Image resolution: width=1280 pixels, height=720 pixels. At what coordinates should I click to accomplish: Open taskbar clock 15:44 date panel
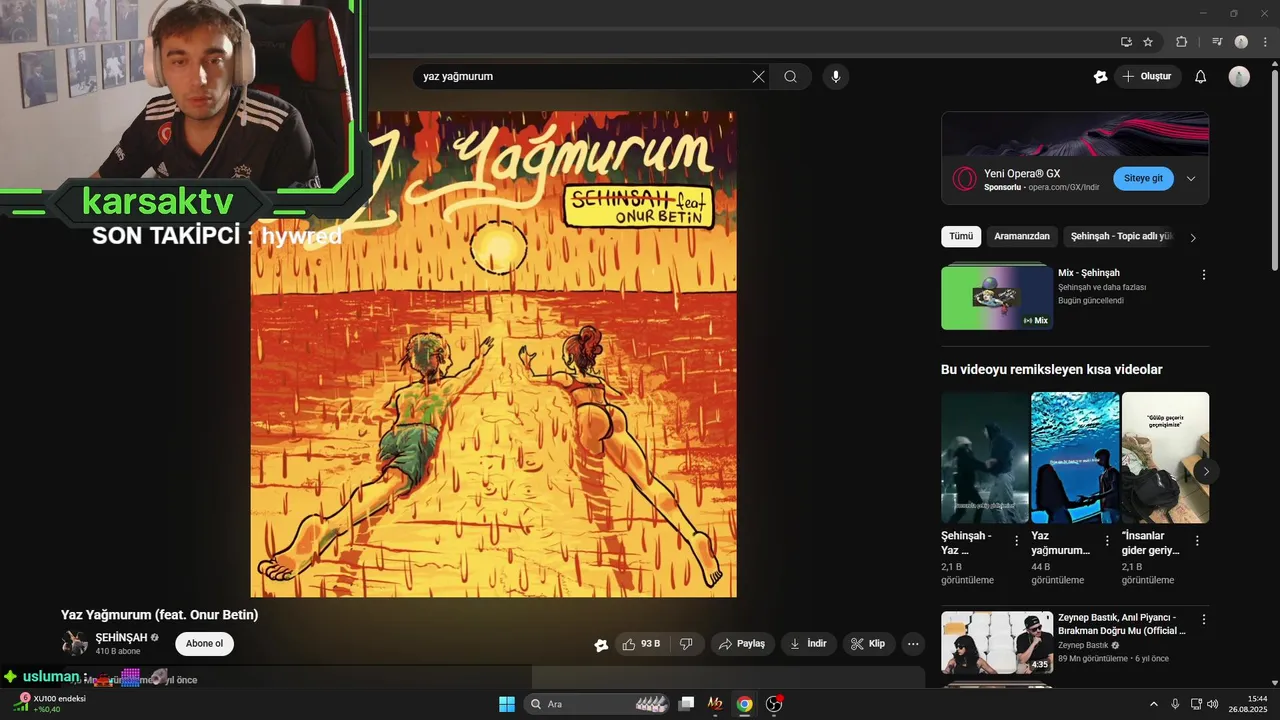click(x=1249, y=704)
